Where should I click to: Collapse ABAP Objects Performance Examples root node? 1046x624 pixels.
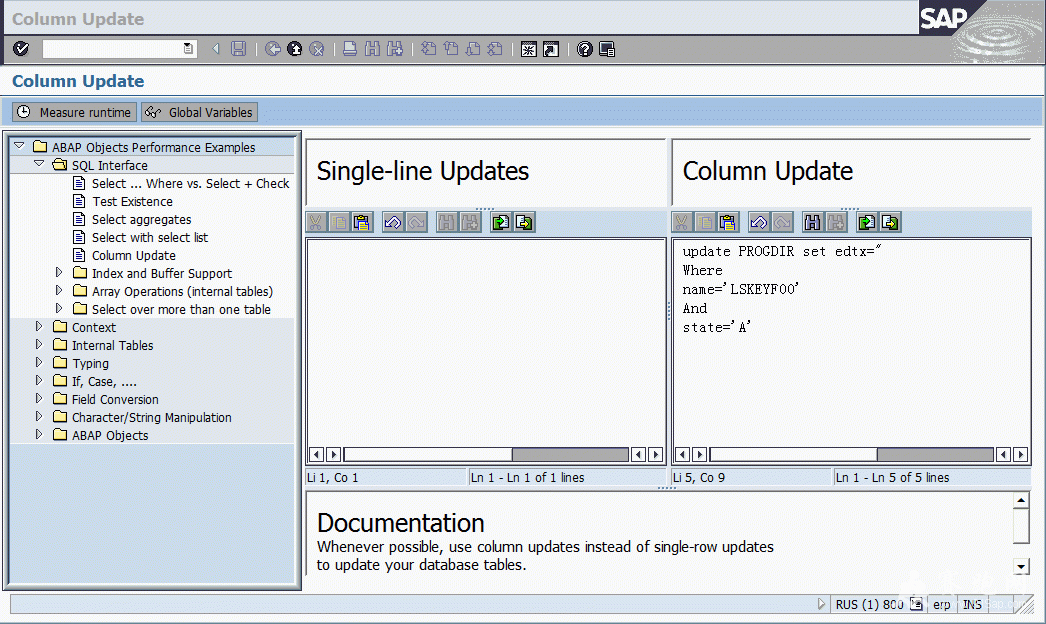19,145
